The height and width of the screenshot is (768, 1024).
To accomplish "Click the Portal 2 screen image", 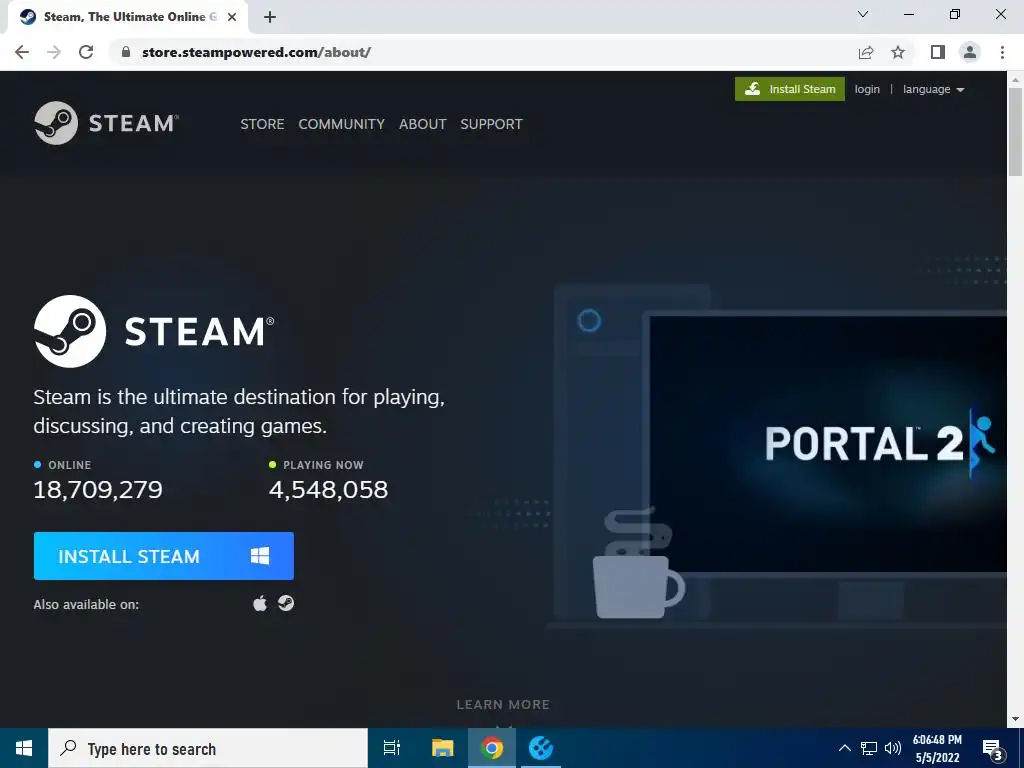I will point(827,443).
